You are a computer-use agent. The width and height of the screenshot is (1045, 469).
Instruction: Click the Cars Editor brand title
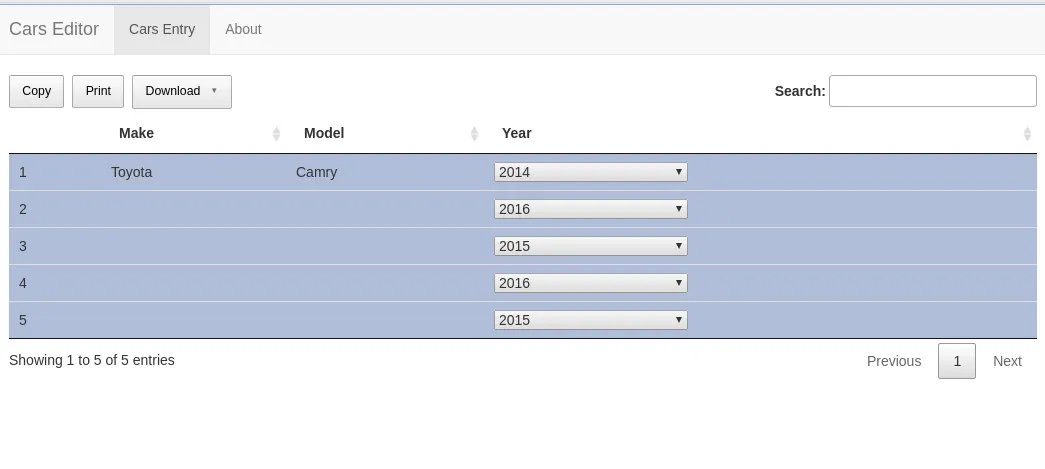(x=54, y=29)
